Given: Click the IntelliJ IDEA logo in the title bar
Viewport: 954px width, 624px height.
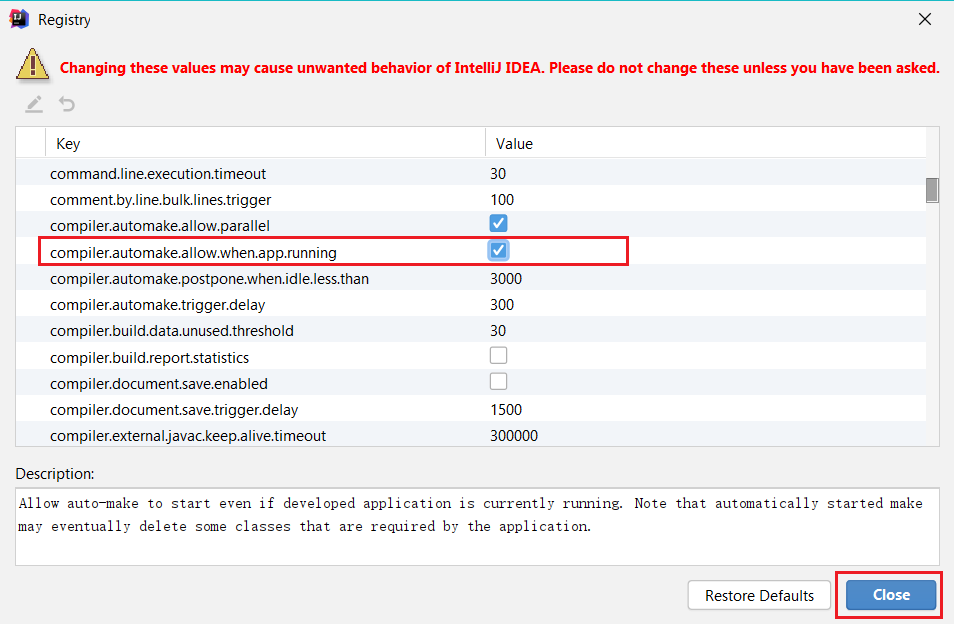Looking at the screenshot, I should (19, 19).
